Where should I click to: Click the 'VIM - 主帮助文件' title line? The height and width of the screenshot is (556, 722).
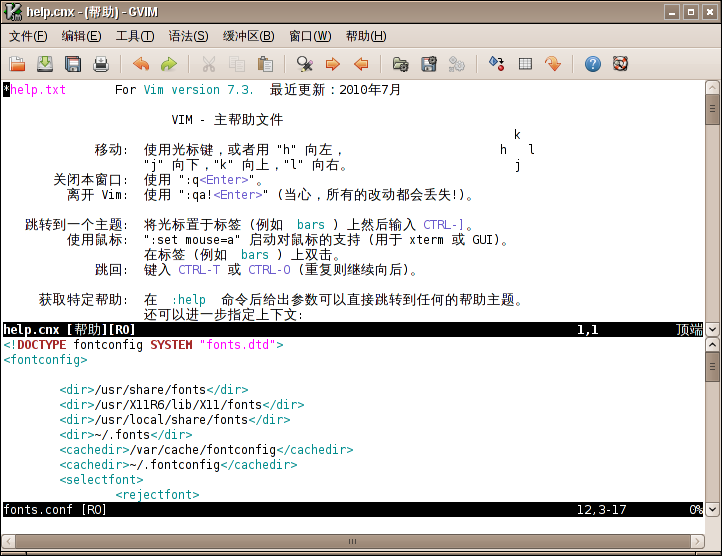pyautogui.click(x=227, y=120)
